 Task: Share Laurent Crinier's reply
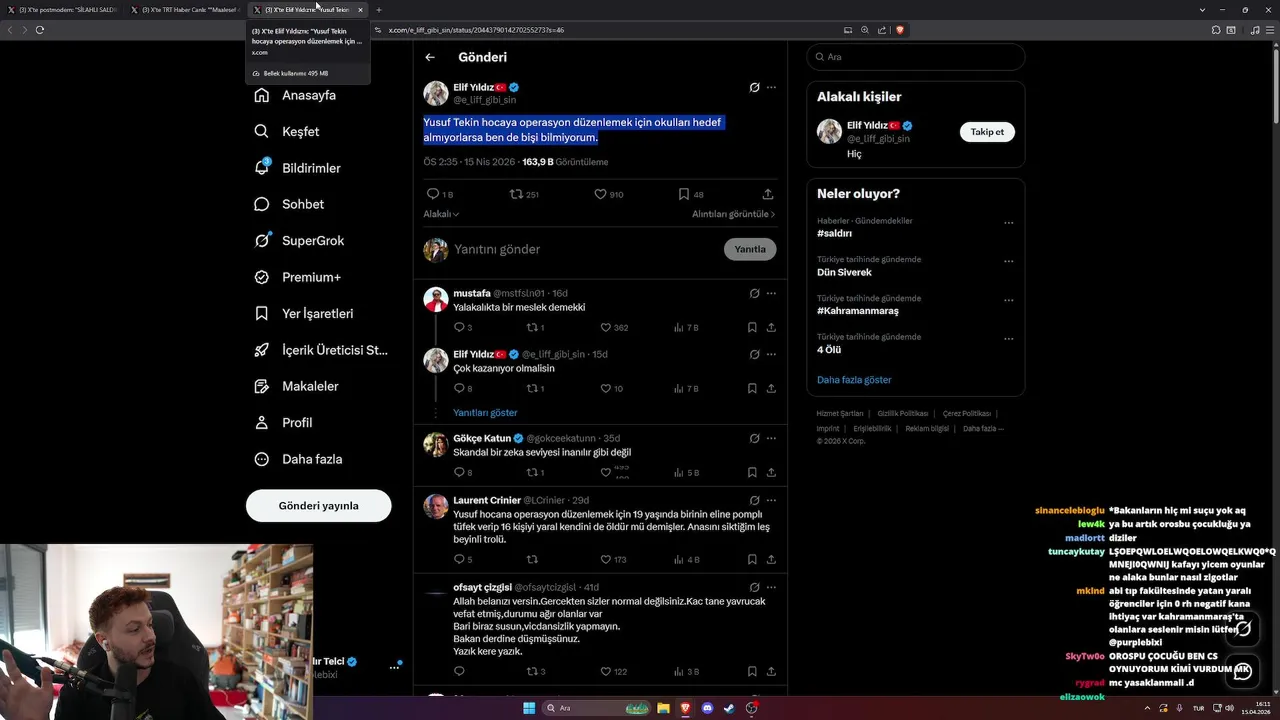(x=771, y=559)
